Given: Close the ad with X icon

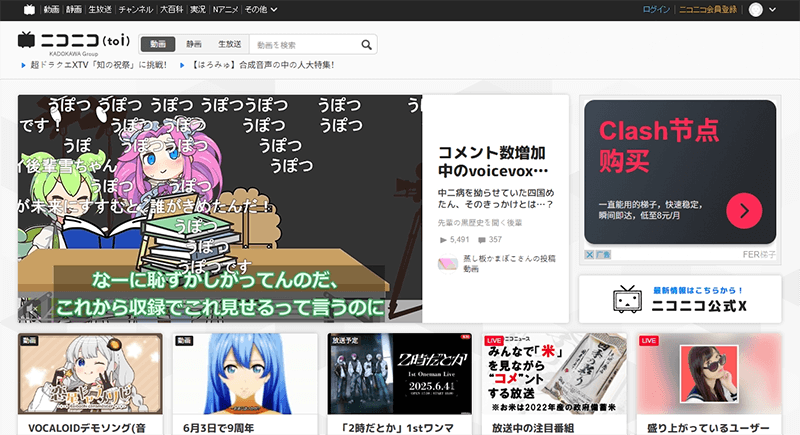Looking at the screenshot, I should tap(589, 254).
